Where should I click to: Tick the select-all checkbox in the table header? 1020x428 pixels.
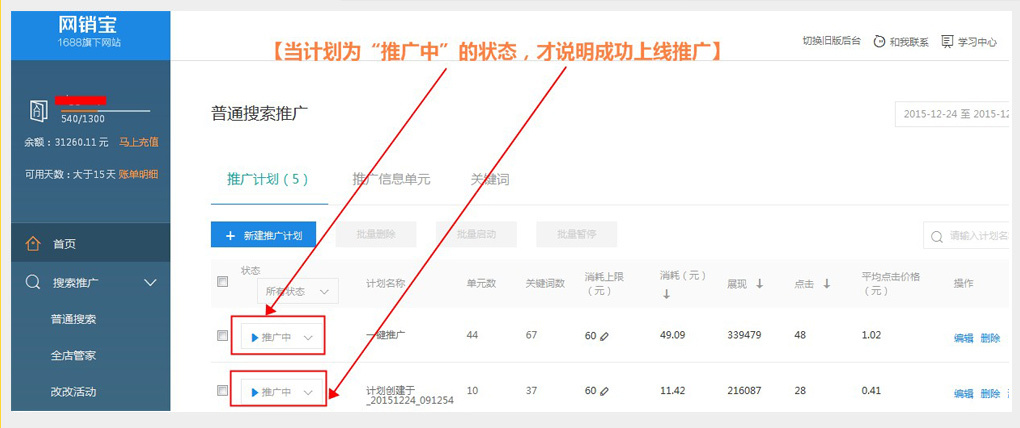click(223, 282)
